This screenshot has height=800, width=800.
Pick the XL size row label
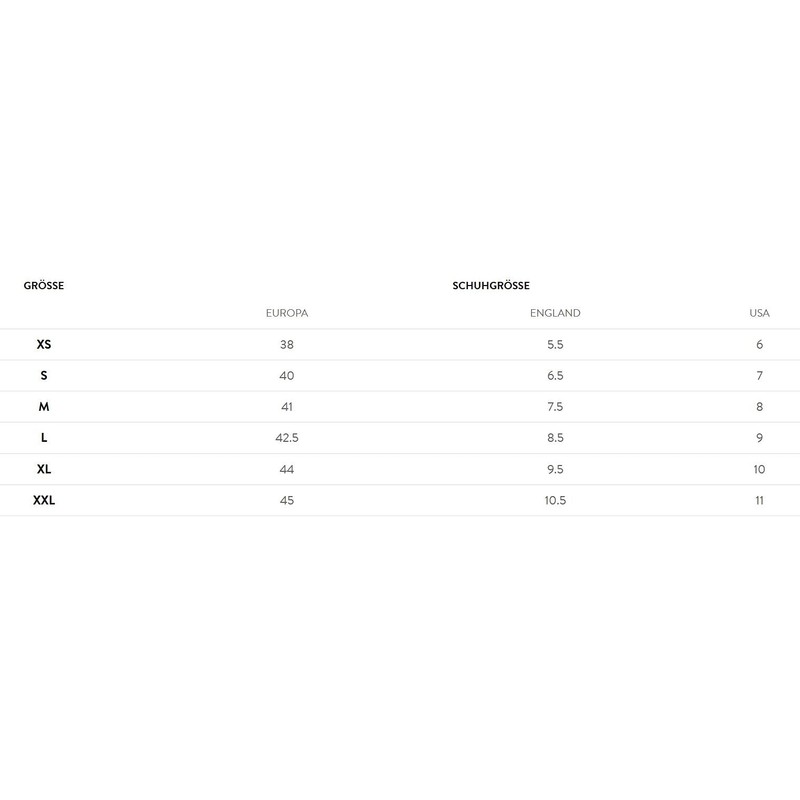tap(44, 469)
